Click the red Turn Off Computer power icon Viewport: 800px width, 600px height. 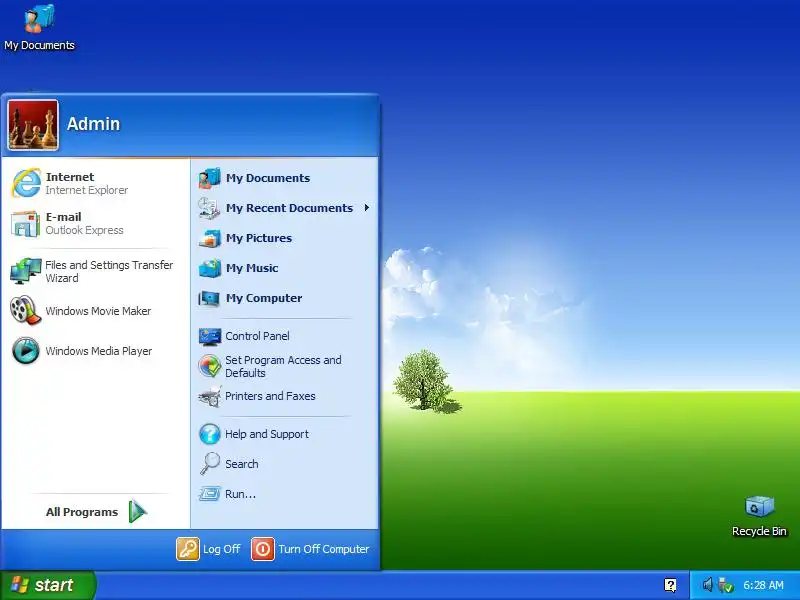click(263, 549)
